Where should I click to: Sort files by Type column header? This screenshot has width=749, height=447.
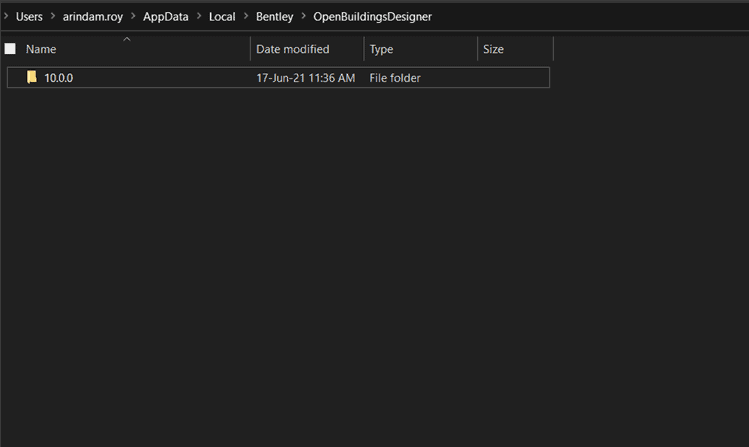click(x=382, y=49)
